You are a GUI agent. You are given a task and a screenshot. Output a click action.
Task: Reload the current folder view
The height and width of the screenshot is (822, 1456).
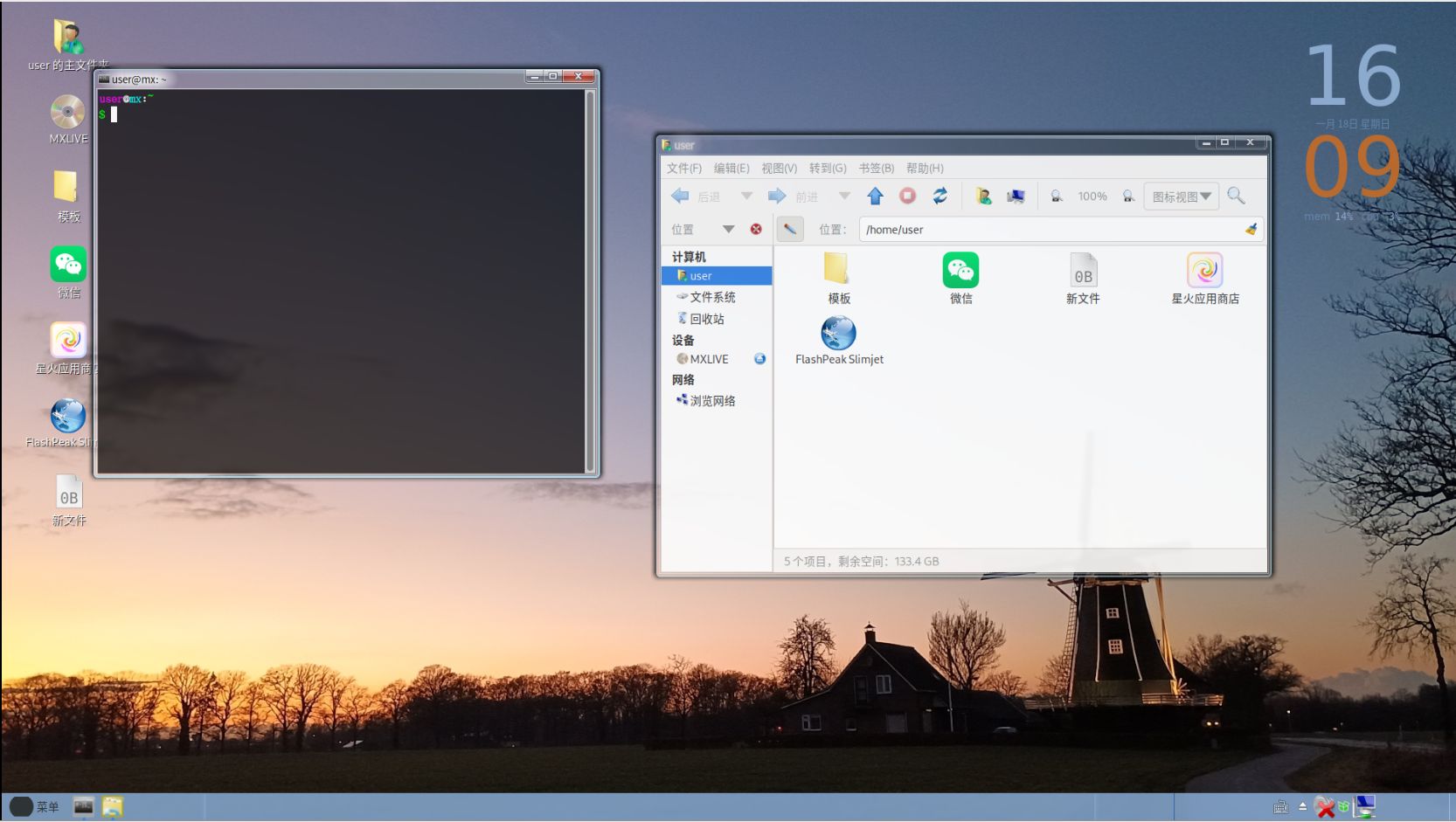click(x=940, y=197)
